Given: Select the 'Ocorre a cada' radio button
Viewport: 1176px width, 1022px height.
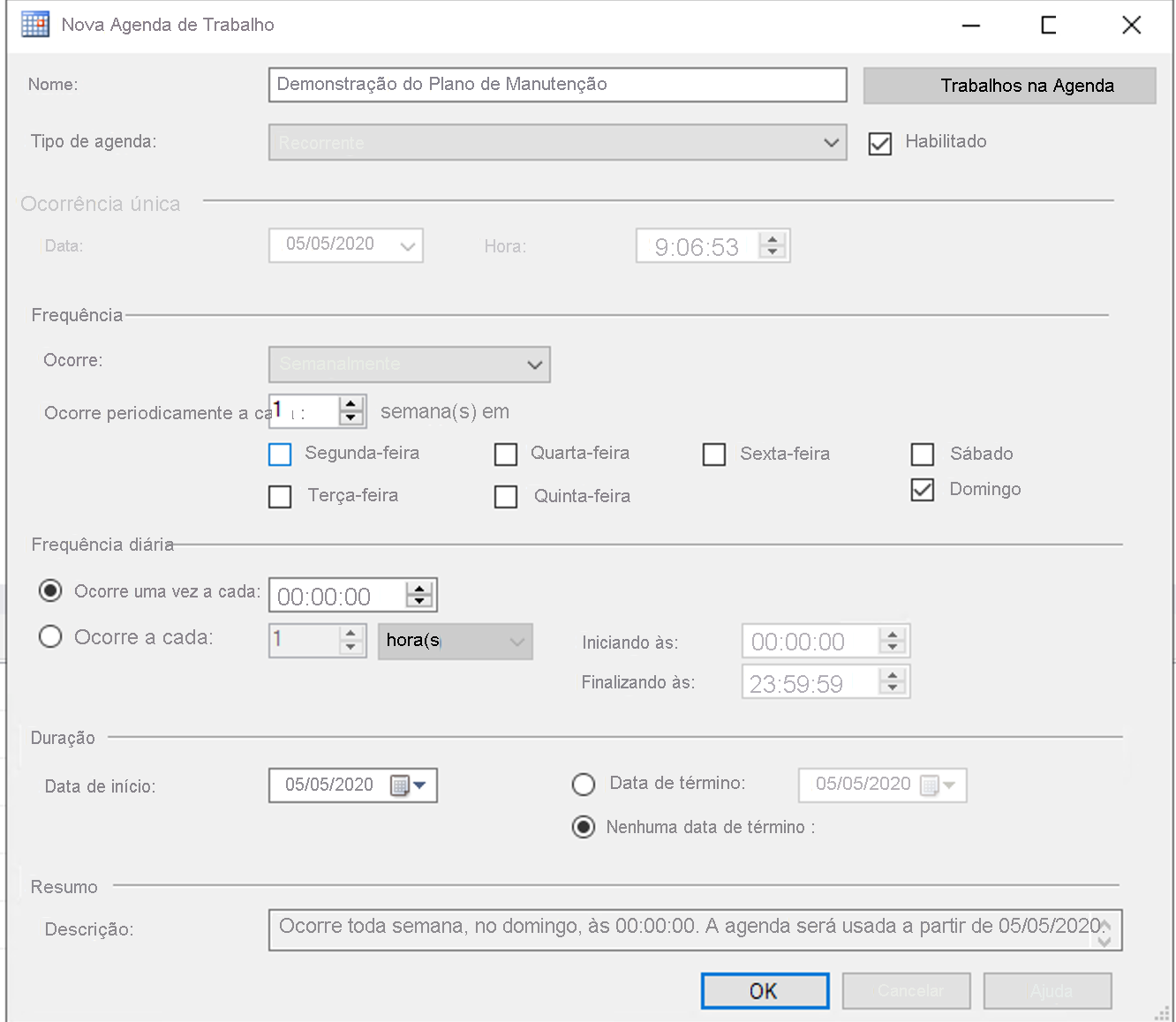Looking at the screenshot, I should [x=50, y=636].
